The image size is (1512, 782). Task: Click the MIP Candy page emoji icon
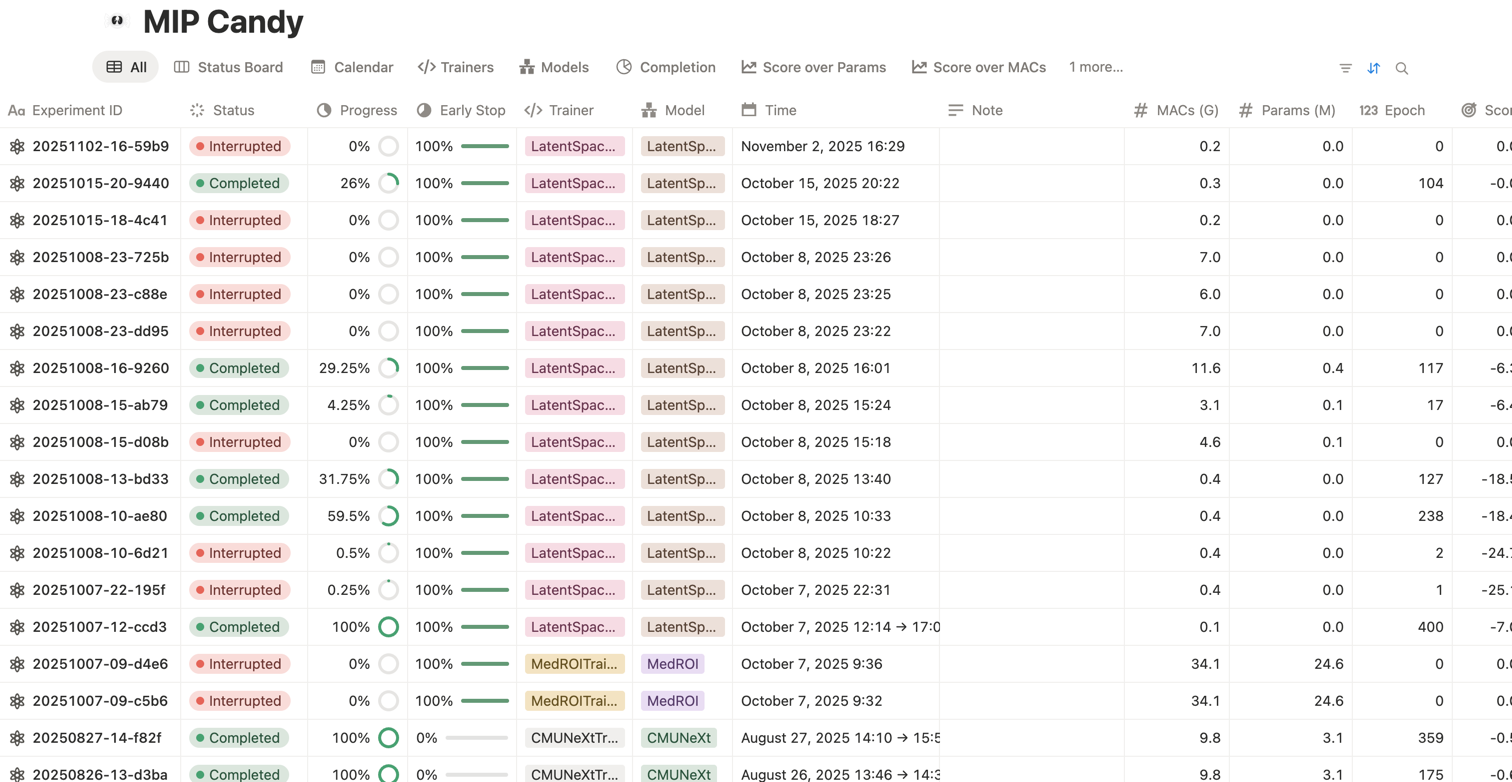click(117, 20)
